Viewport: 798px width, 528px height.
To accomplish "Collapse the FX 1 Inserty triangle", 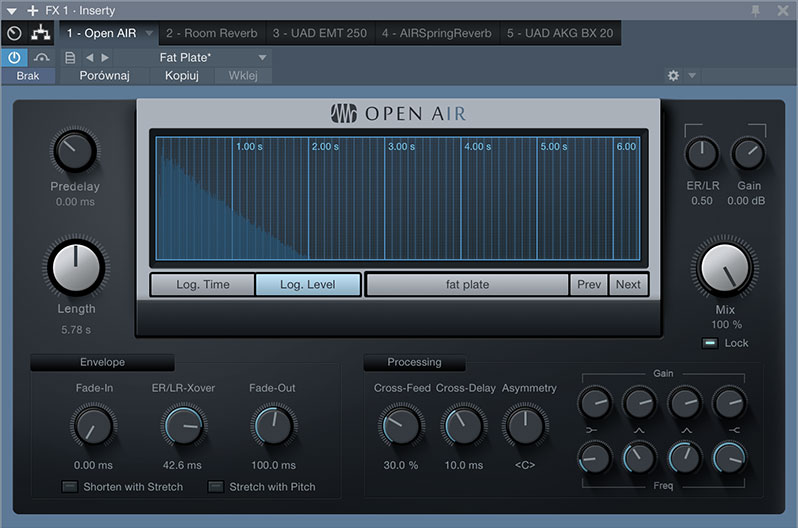I will click(11, 11).
